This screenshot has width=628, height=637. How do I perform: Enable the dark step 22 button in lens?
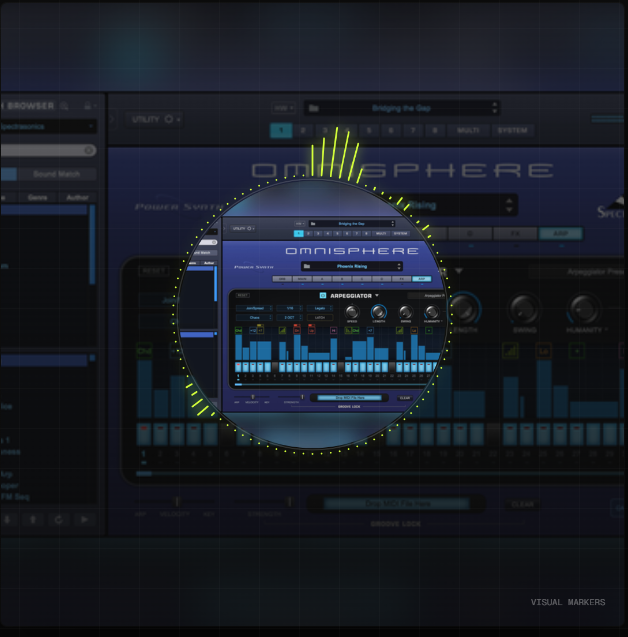coord(392,367)
